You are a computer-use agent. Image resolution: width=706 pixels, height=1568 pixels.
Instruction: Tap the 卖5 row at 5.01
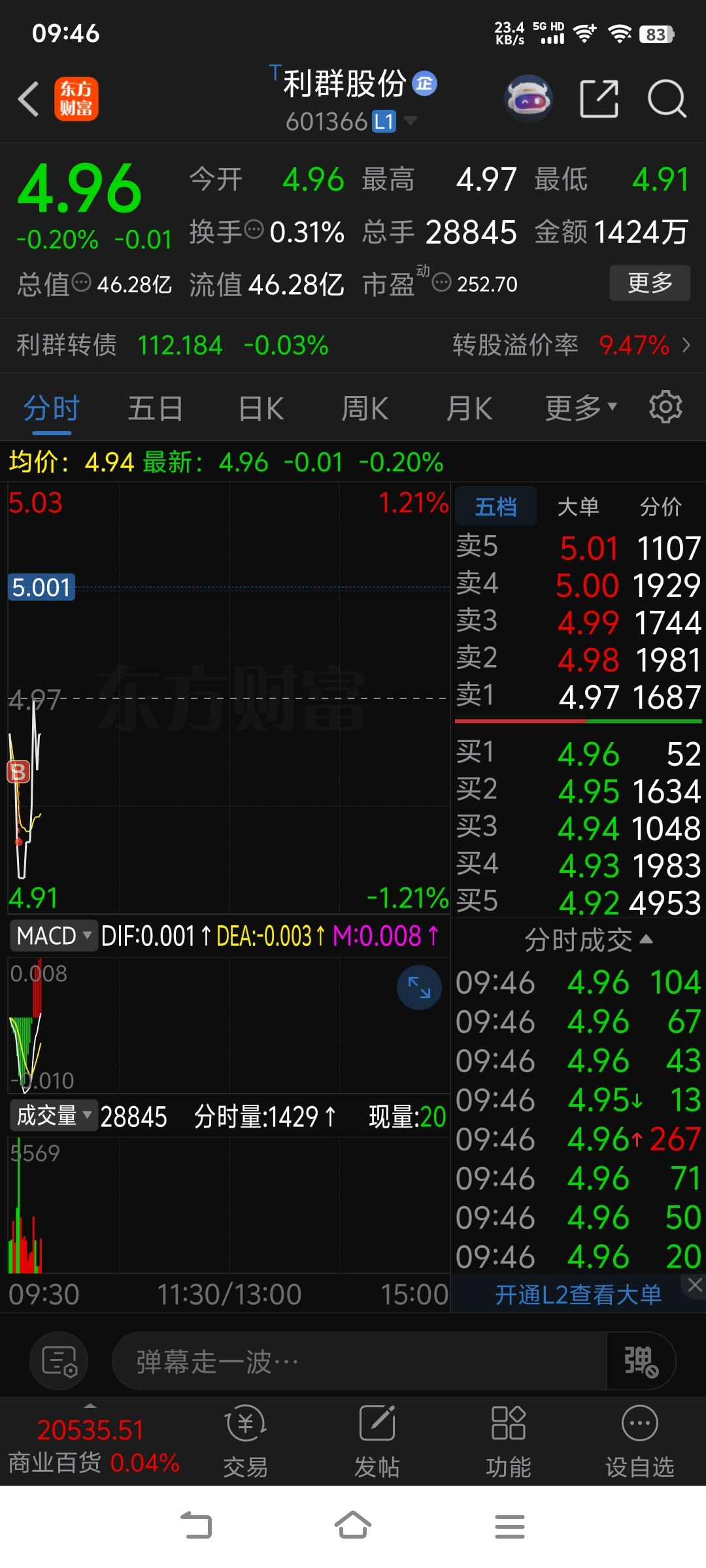coord(579,547)
